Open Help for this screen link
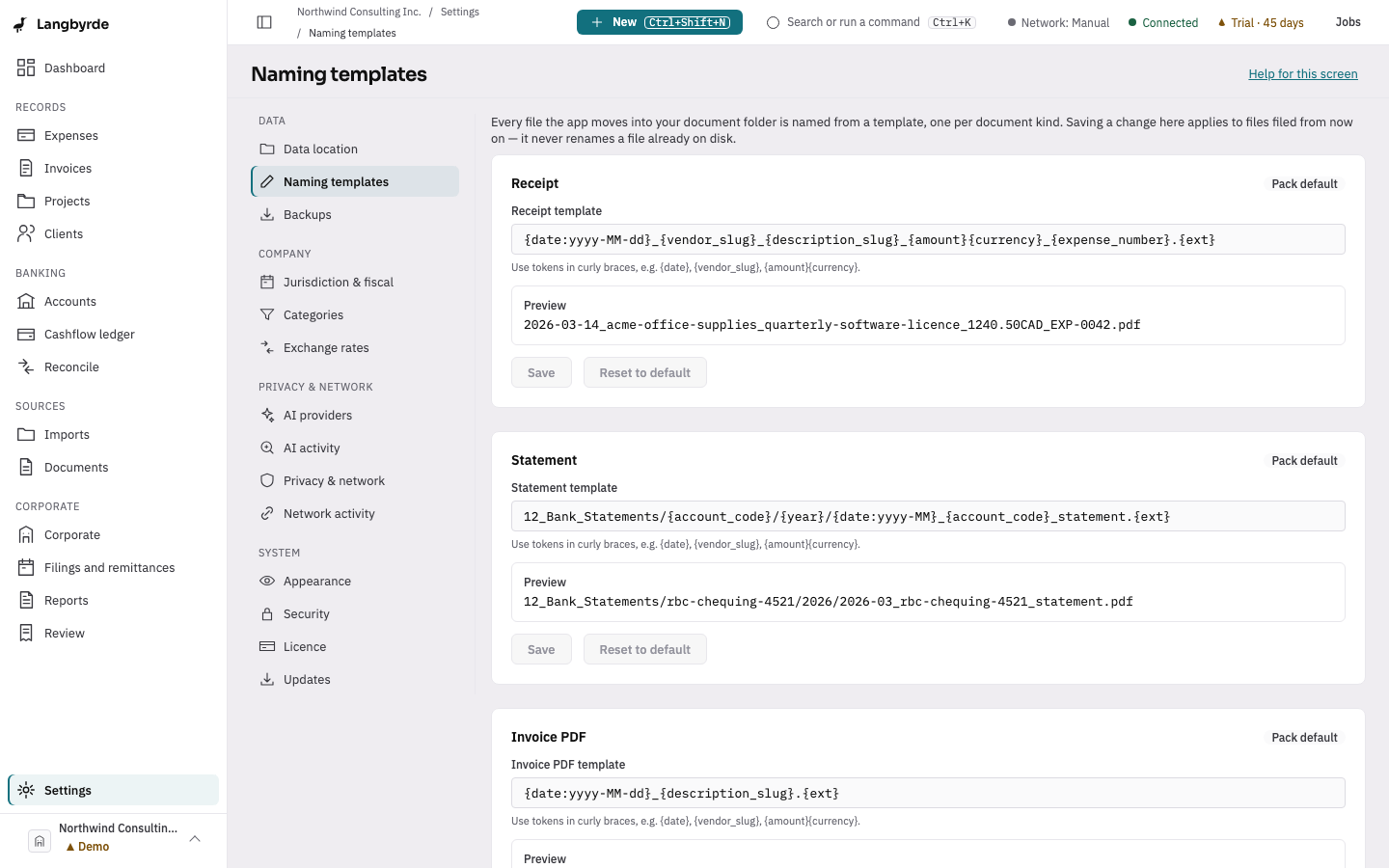 1303,74
